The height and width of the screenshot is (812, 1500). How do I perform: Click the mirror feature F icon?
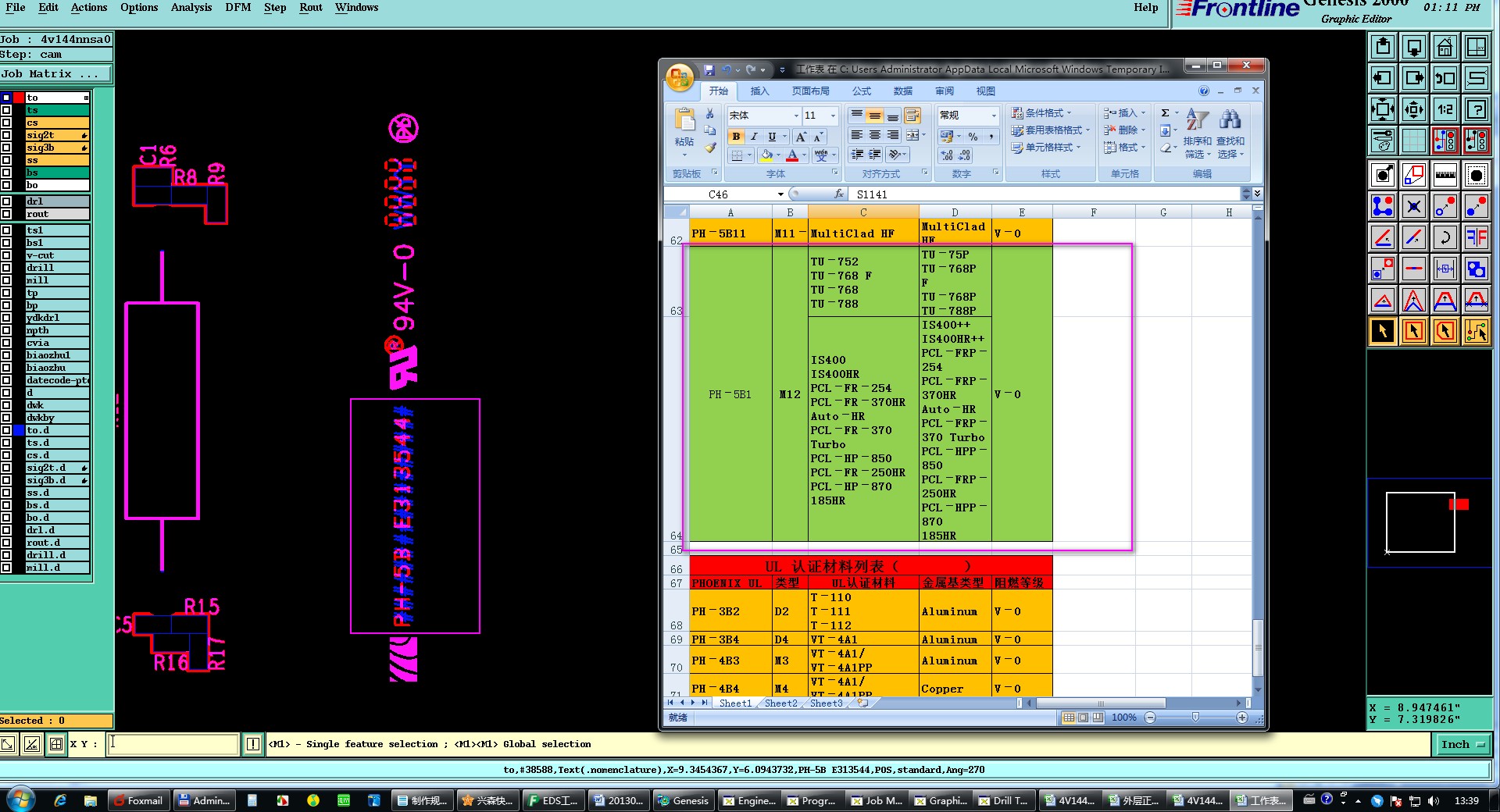click(1476, 237)
